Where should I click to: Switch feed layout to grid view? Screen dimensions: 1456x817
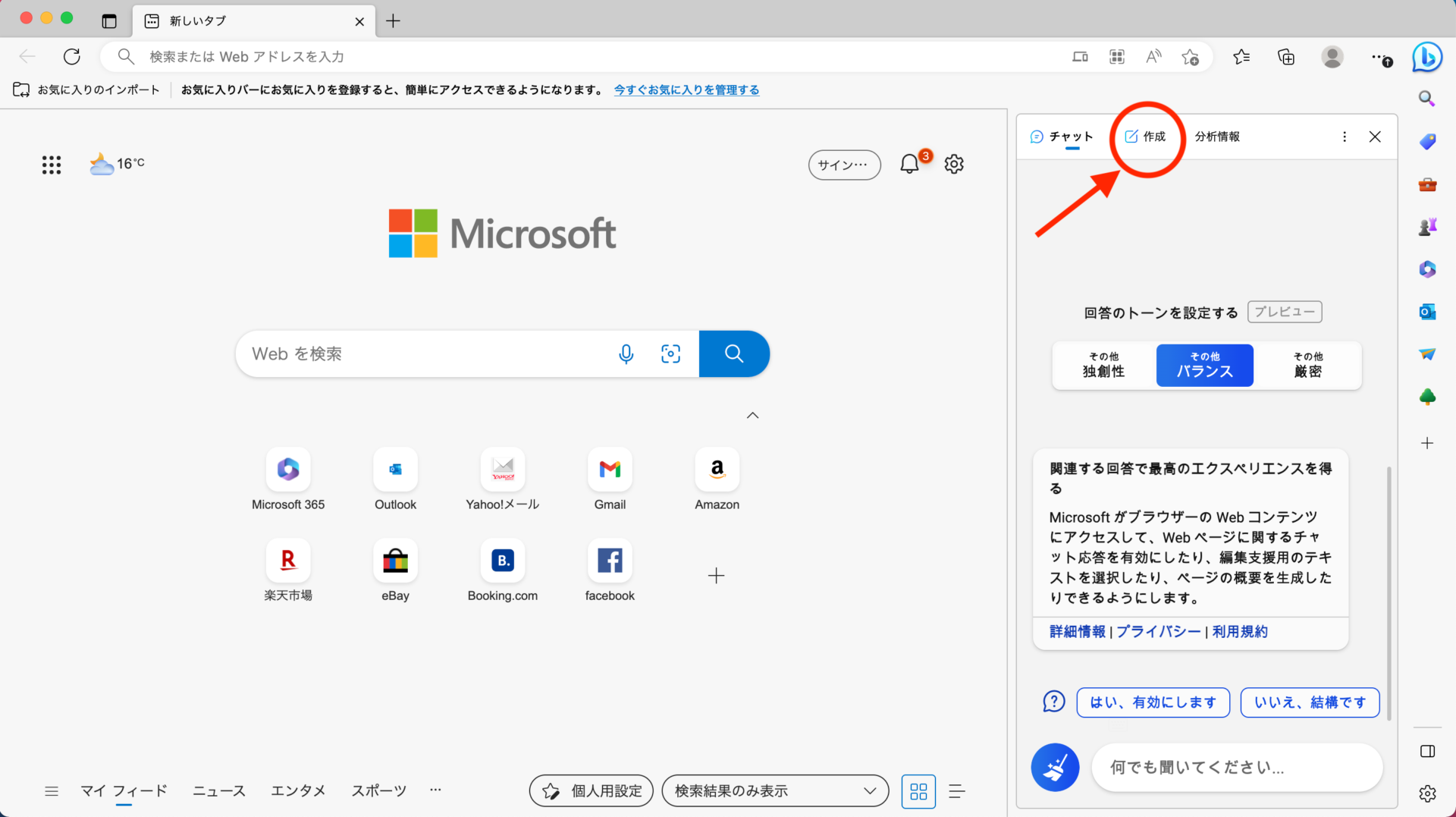(x=918, y=791)
